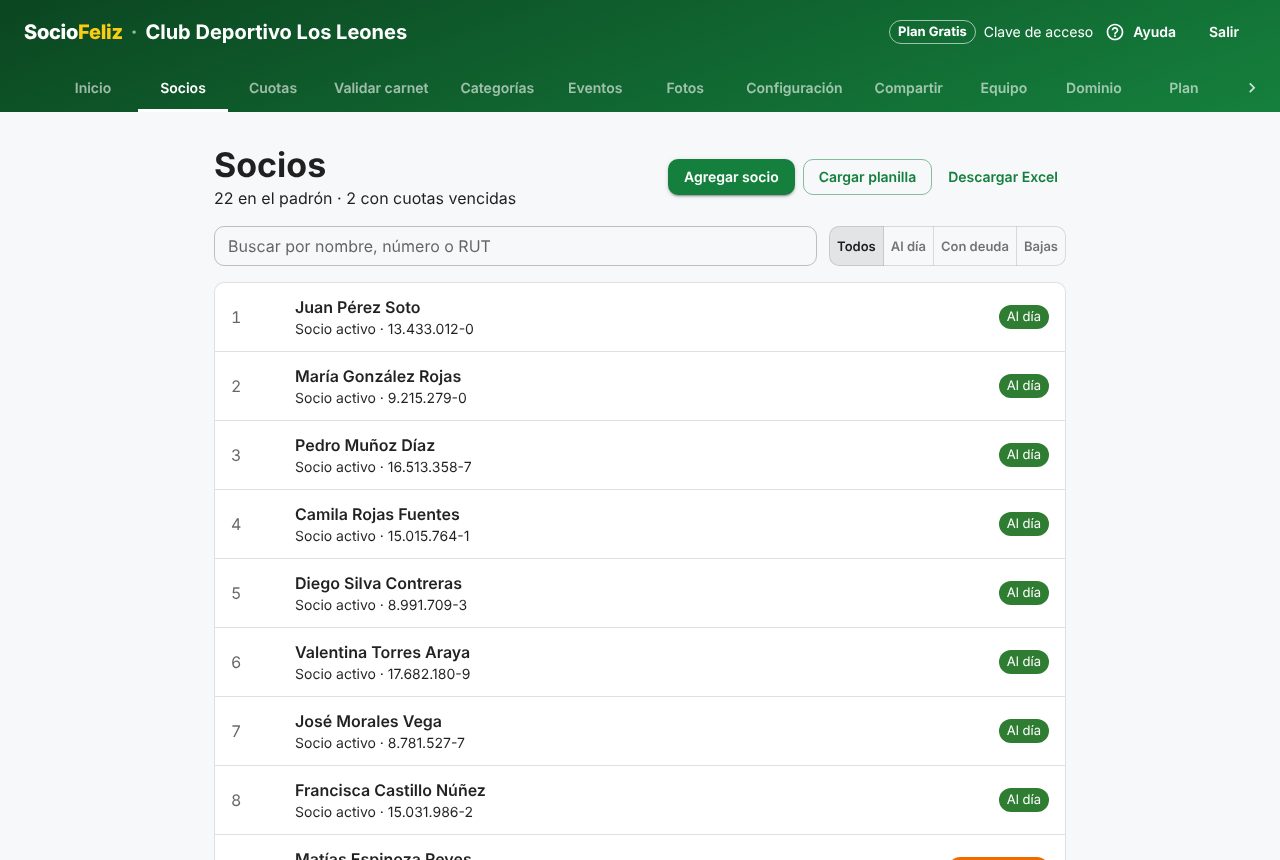This screenshot has height=860, width=1280.
Task: Select the Eventos tab
Action: (595, 88)
